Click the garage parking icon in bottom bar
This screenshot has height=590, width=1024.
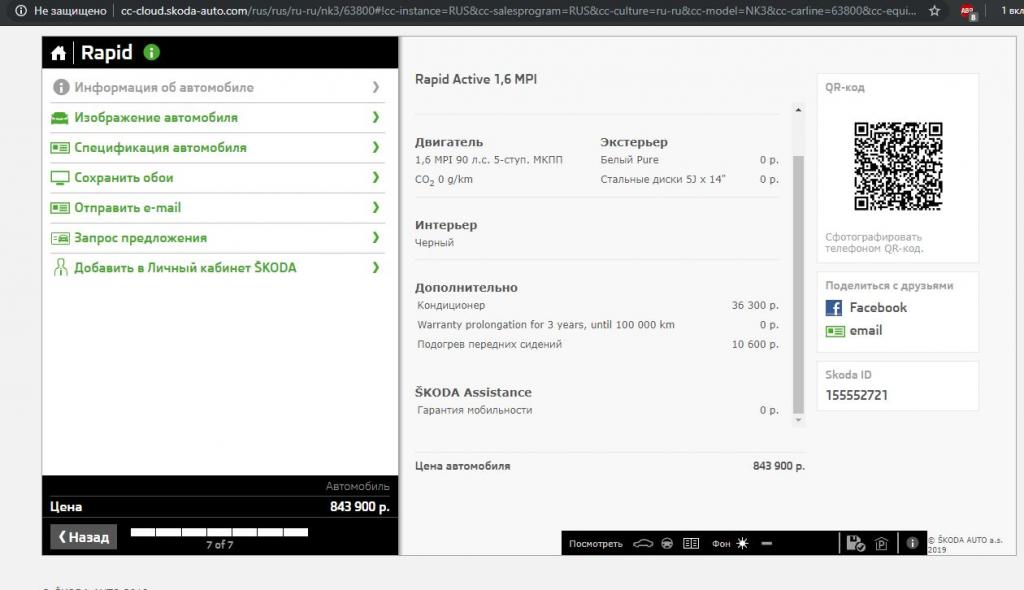click(x=881, y=544)
